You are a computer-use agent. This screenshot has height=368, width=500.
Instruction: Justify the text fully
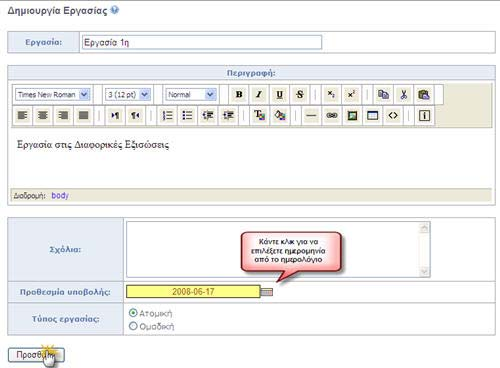tap(83, 115)
